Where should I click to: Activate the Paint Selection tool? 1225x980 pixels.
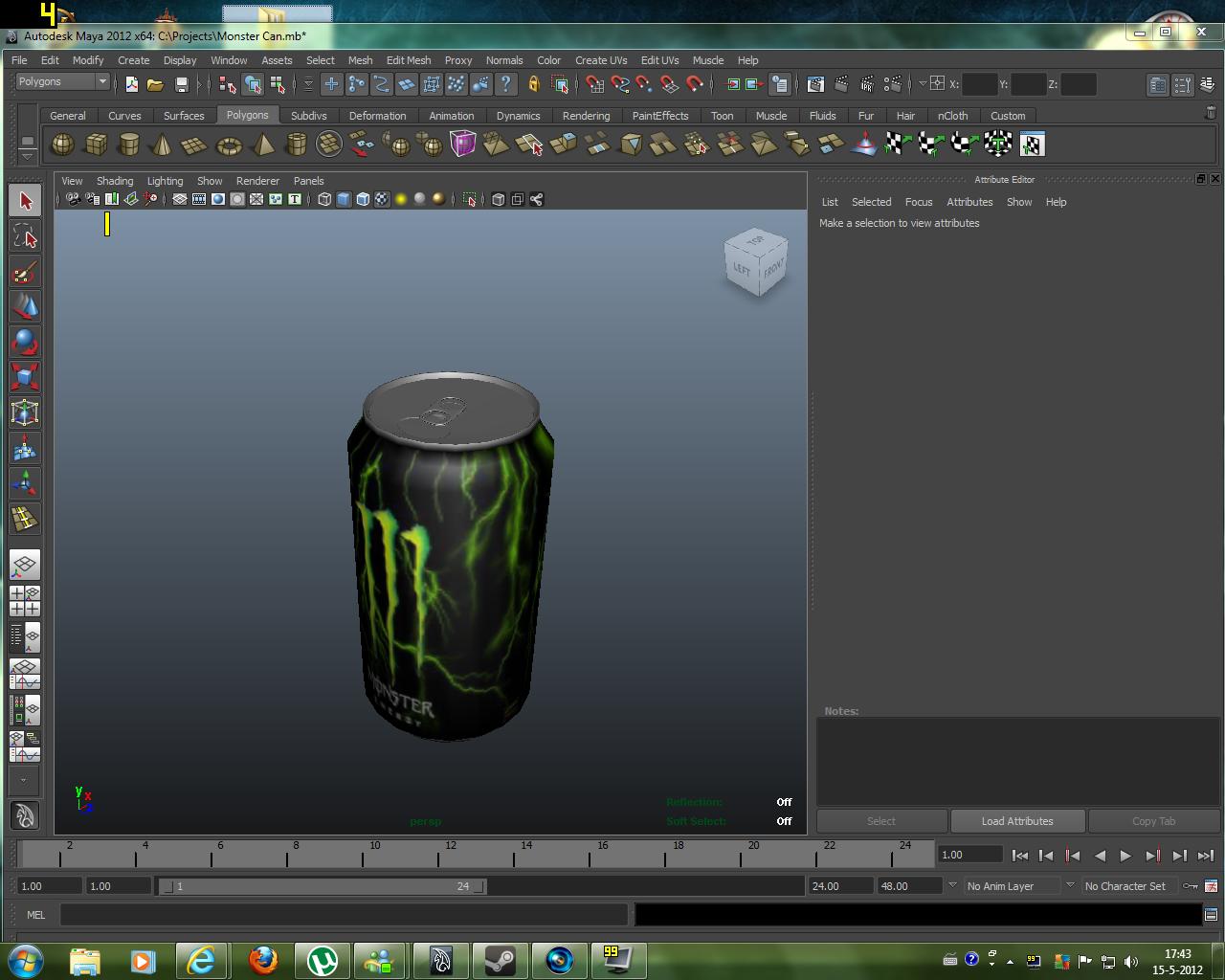point(25,272)
